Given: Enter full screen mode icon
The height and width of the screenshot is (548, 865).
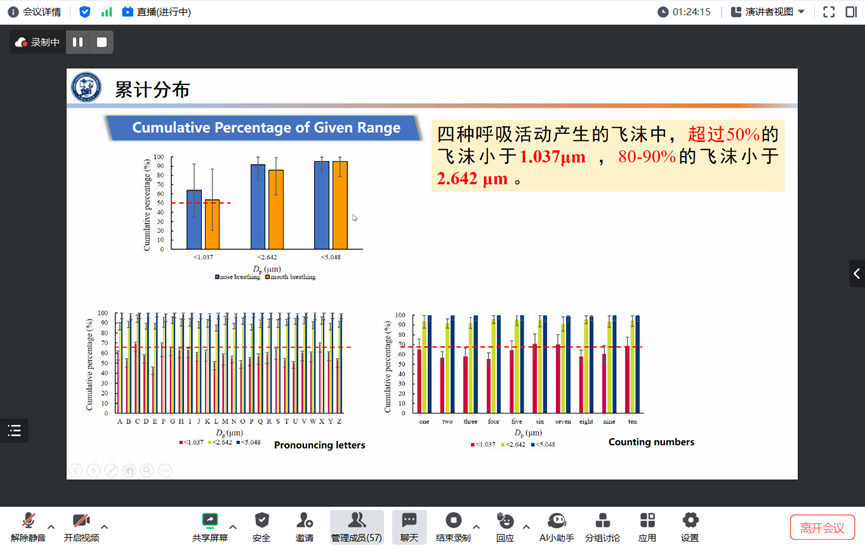Looking at the screenshot, I should click(x=827, y=12).
